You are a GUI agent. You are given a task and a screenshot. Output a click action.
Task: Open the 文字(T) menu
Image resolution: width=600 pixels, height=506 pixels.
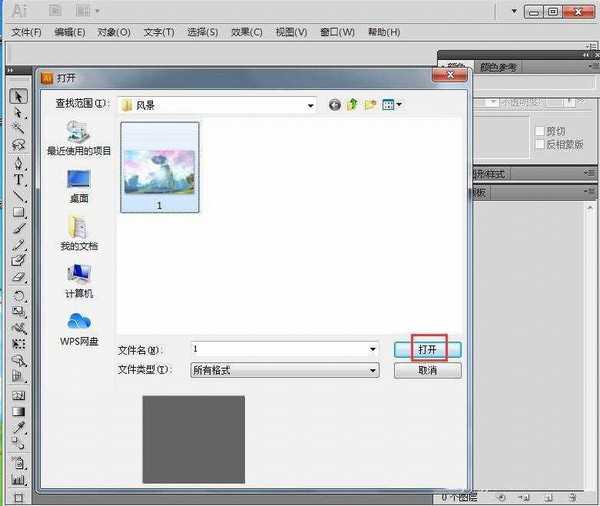click(159, 32)
